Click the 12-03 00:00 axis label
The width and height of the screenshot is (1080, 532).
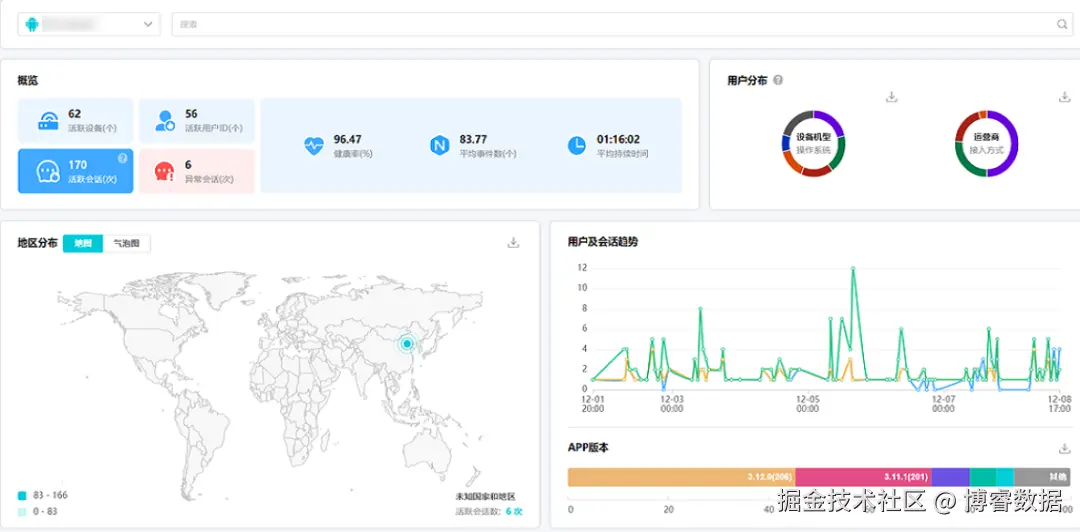tap(672, 404)
